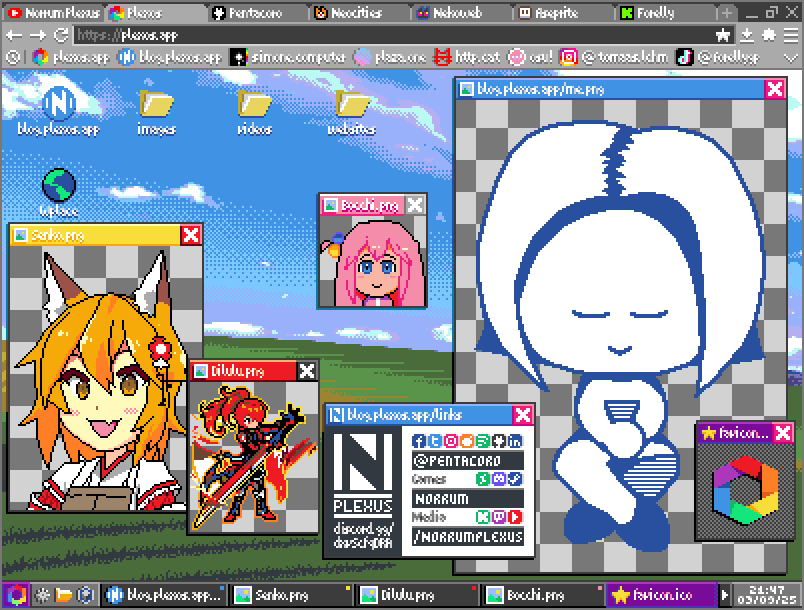Image resolution: width=804 pixels, height=610 pixels.
Task: Select the /NORRUMPLEXUS bar in links window
Action: click(468, 536)
